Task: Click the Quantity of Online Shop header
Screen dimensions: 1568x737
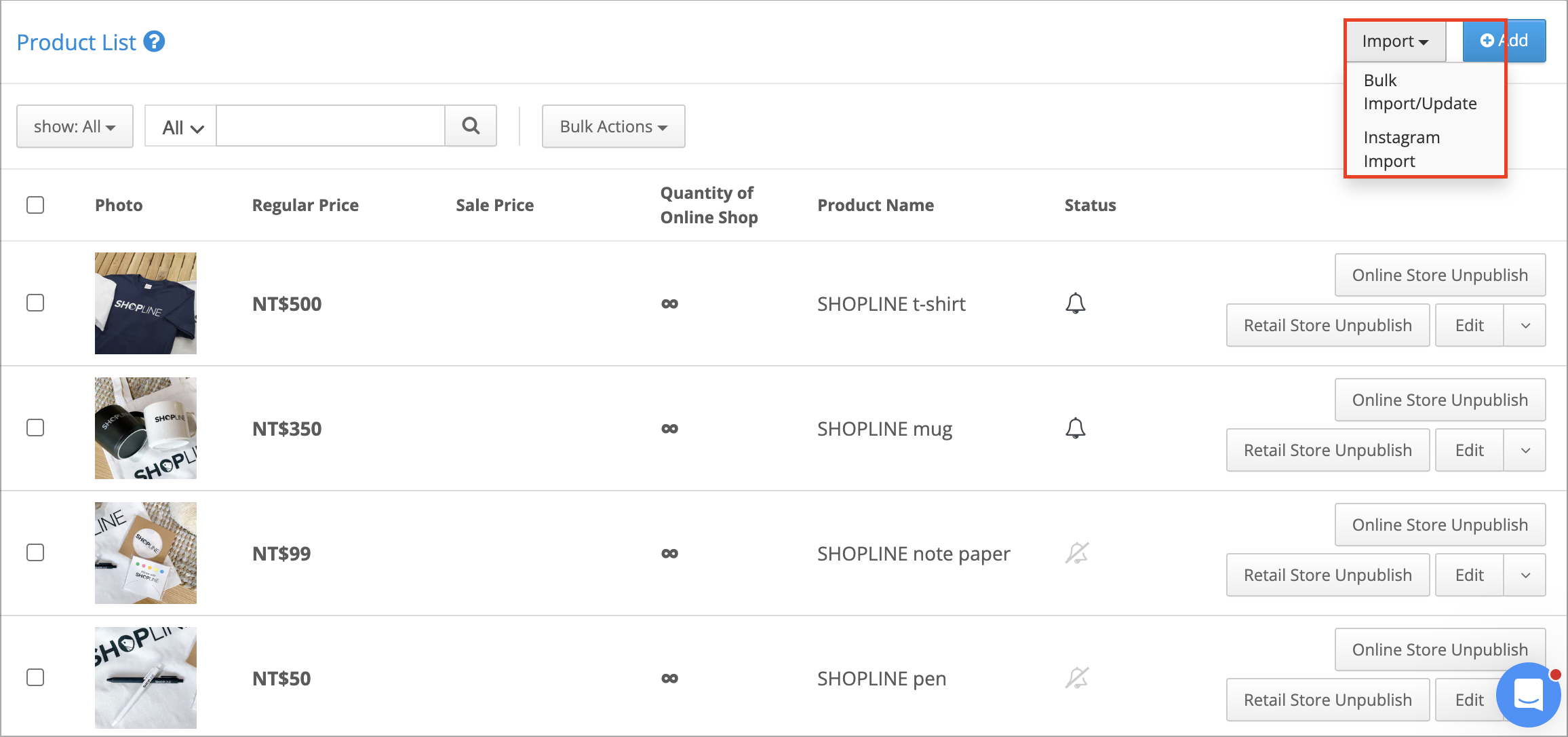Action: [x=709, y=205]
